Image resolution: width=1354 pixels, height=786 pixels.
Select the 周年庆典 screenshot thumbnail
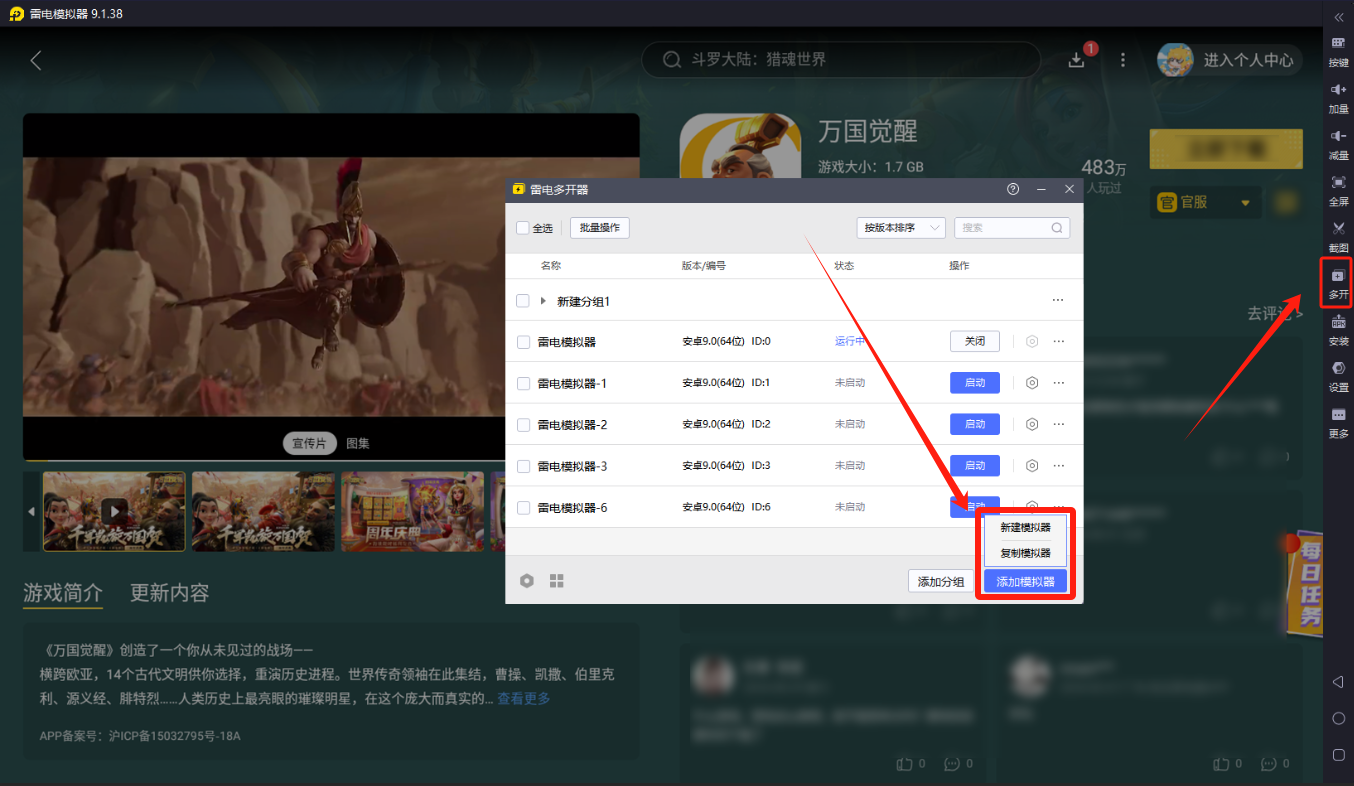412,511
